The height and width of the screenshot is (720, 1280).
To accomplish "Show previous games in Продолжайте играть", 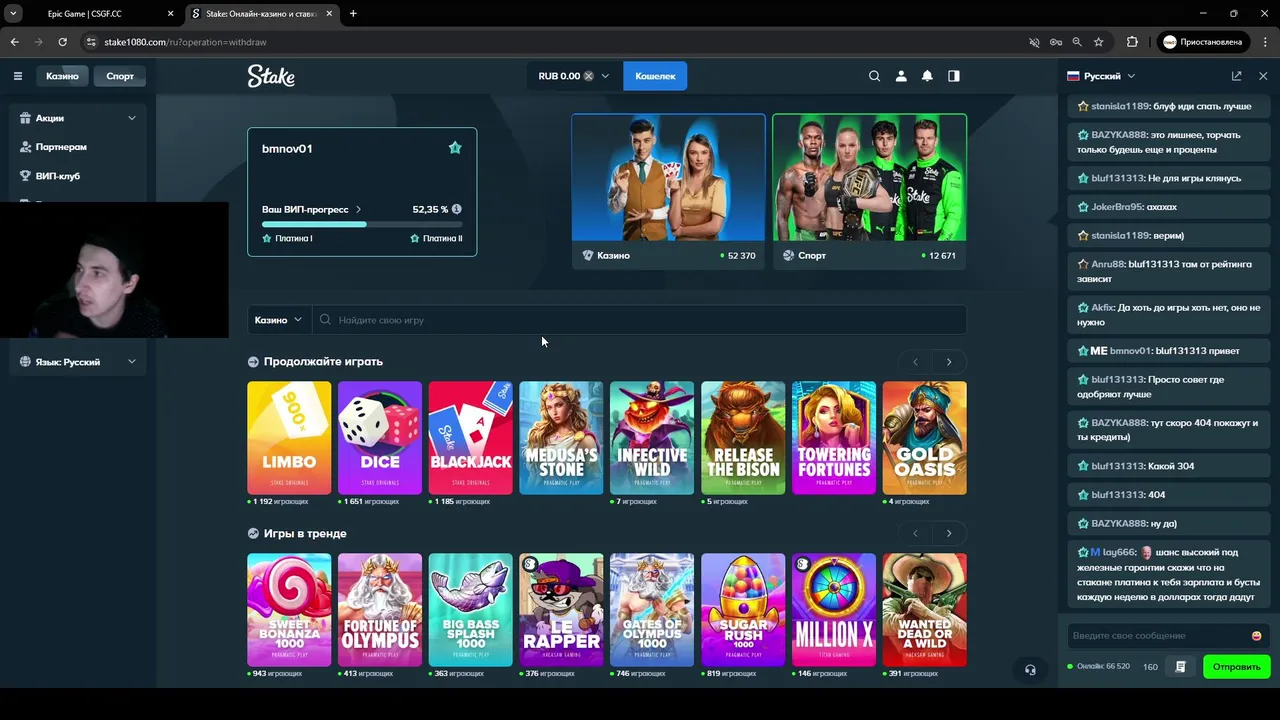I will pyautogui.click(x=915, y=362).
